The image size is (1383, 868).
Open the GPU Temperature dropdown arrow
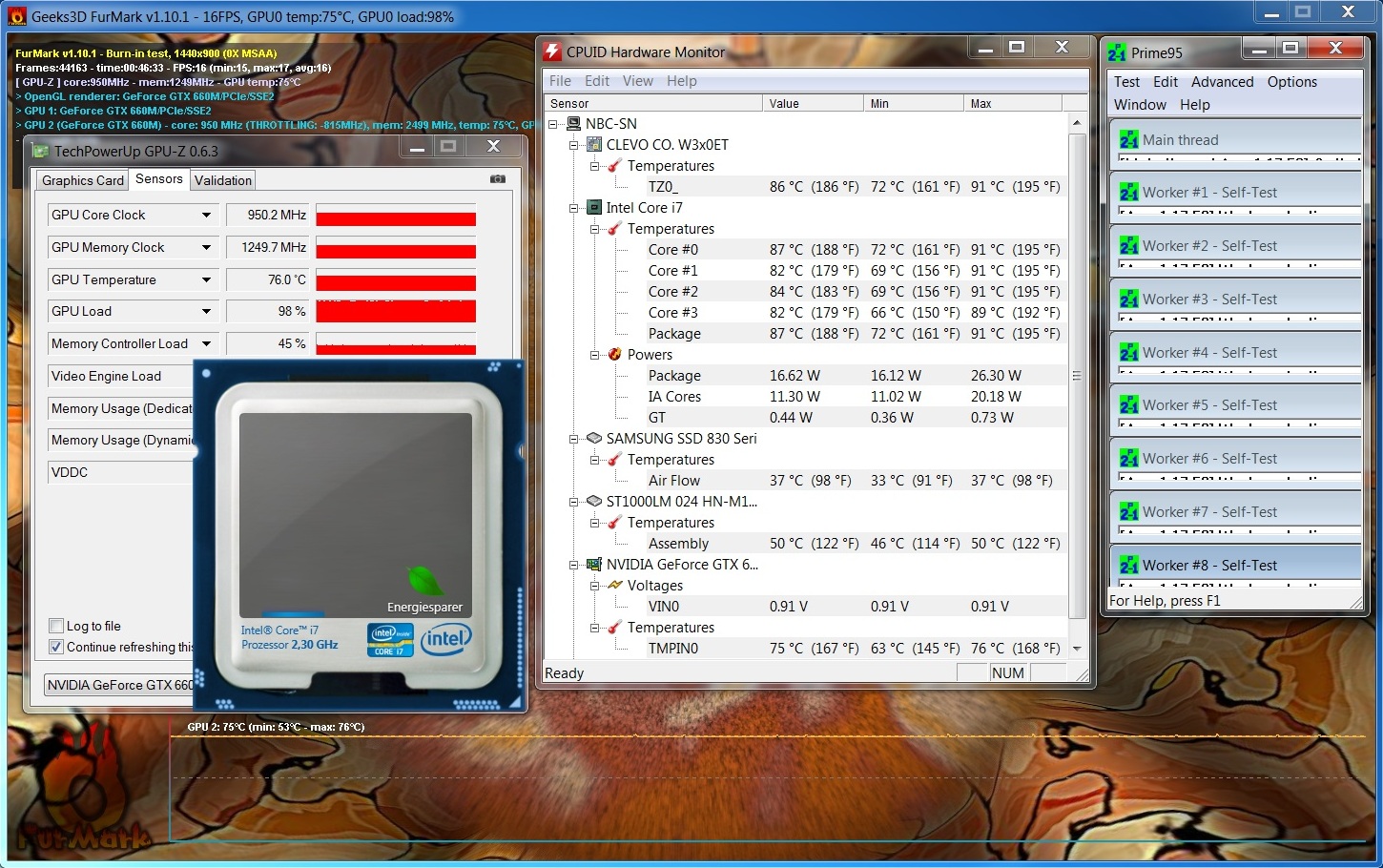(x=206, y=279)
